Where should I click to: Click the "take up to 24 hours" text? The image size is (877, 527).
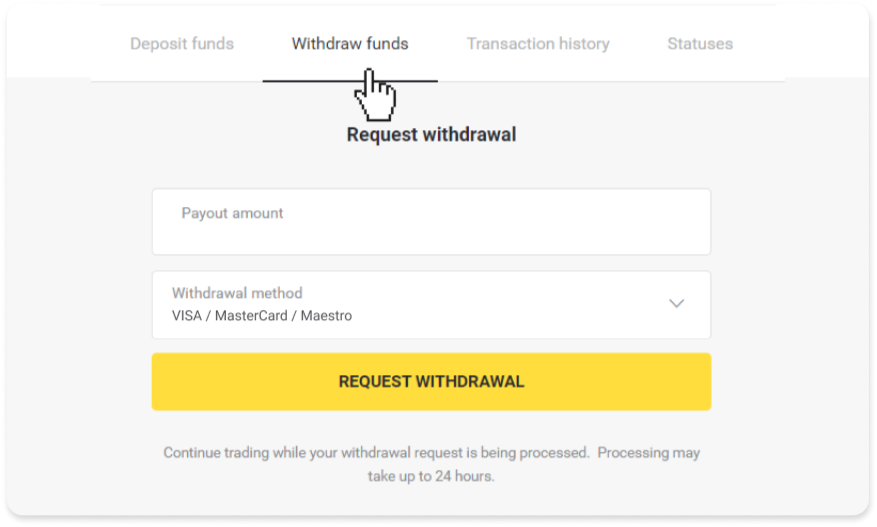[431, 476]
